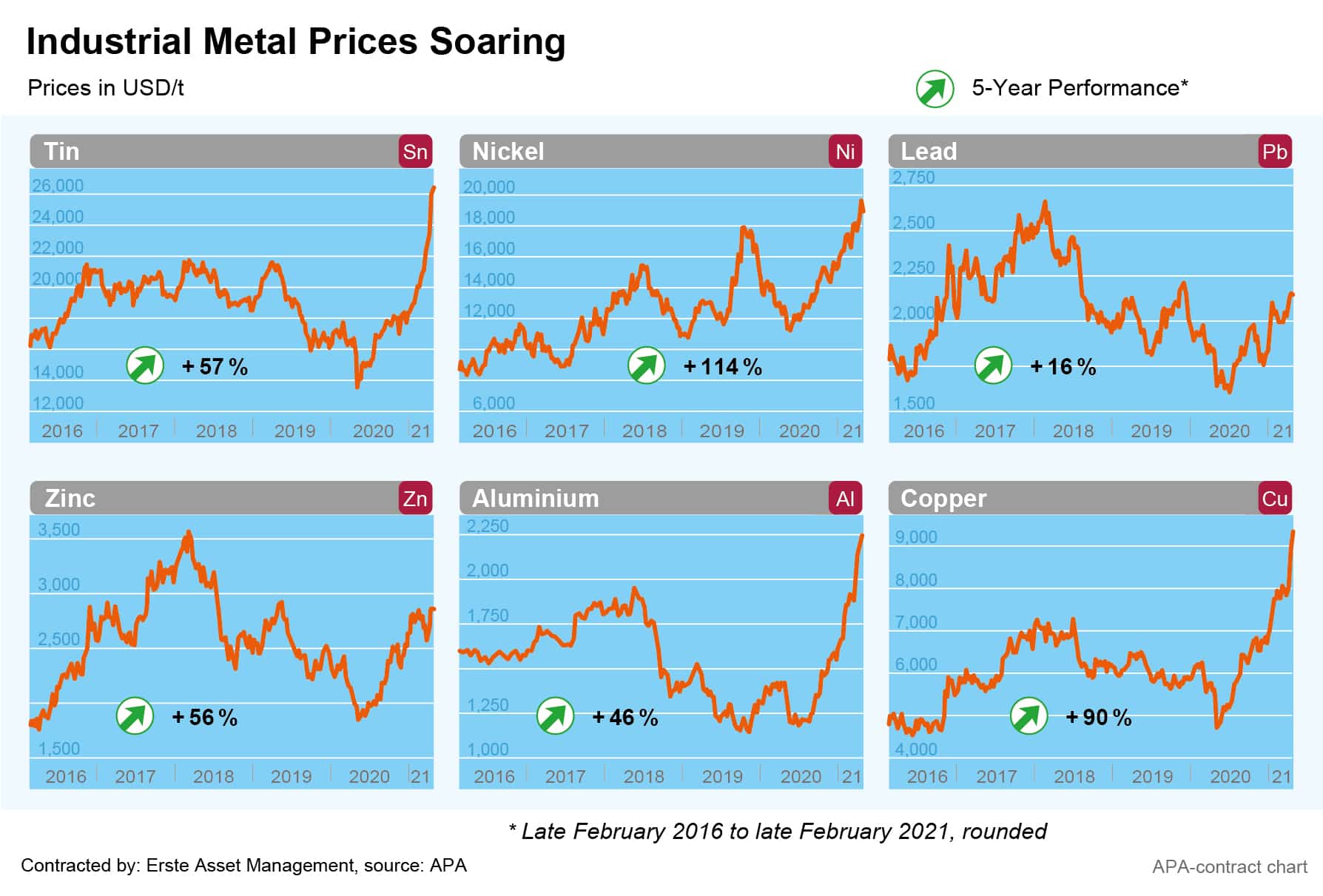Click the green arrow beside Tin +57 %
The image size is (1323, 896).
click(x=145, y=366)
